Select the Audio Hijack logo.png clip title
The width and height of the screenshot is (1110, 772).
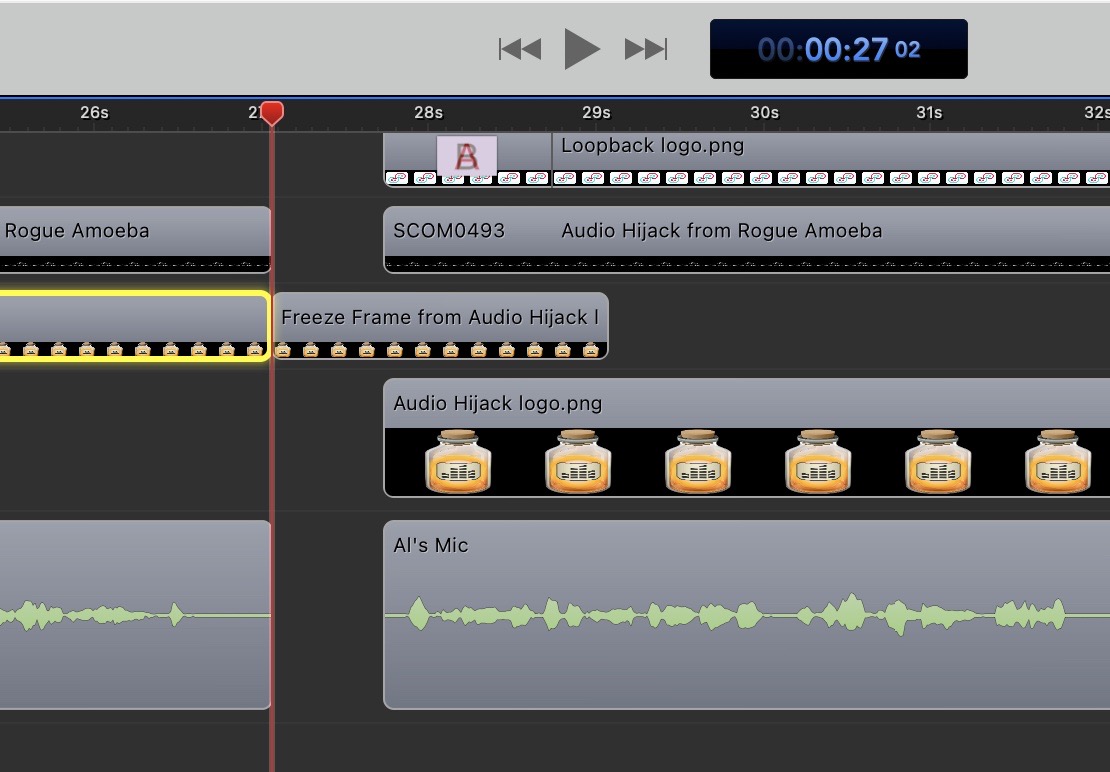pos(498,404)
